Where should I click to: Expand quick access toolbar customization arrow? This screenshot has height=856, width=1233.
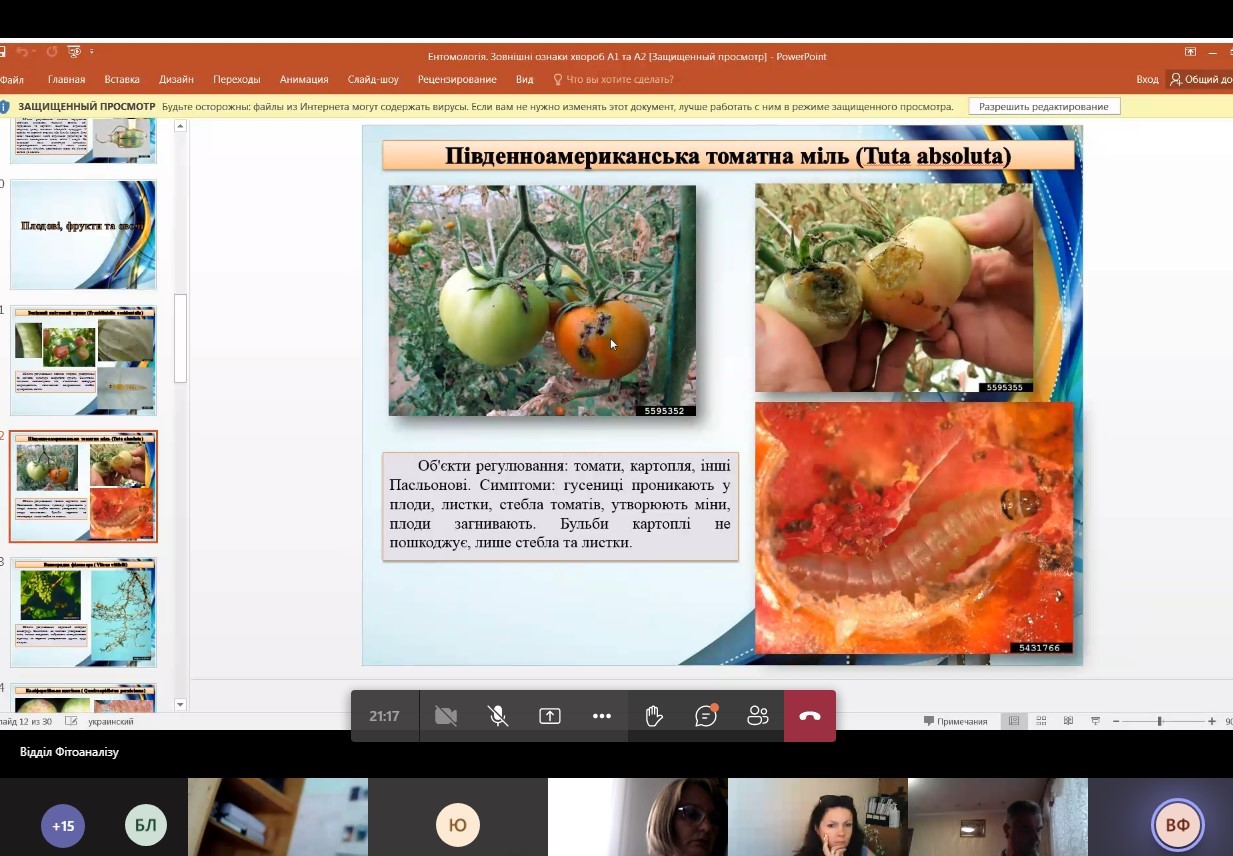tap(92, 51)
